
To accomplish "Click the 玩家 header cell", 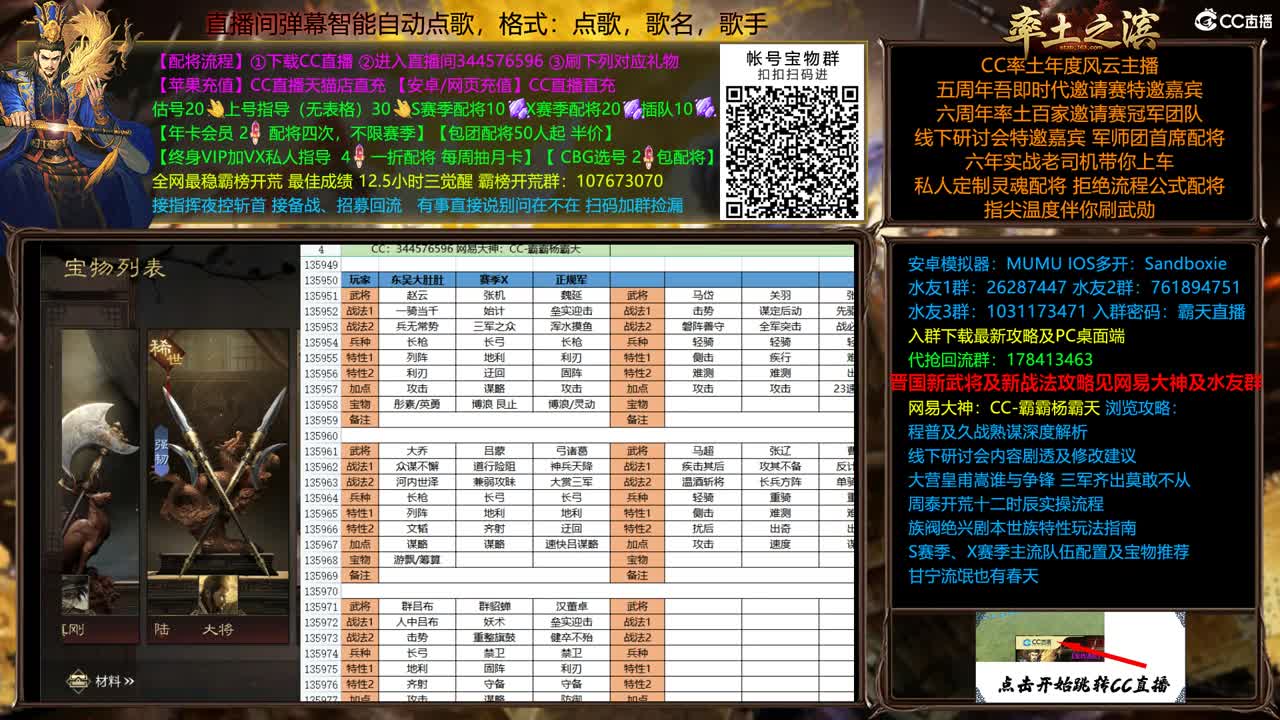I will (360, 280).
